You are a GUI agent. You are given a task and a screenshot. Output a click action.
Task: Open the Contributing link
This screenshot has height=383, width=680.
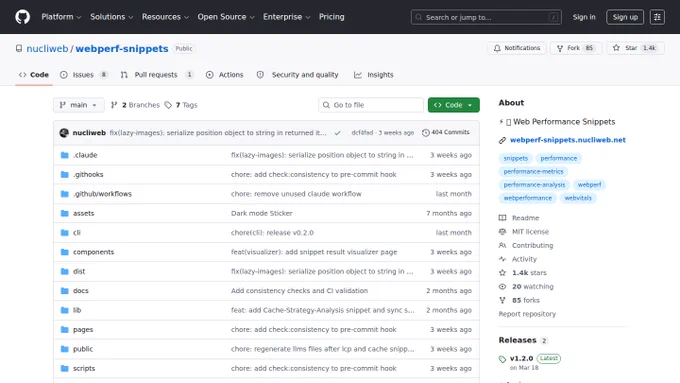tap(526, 246)
